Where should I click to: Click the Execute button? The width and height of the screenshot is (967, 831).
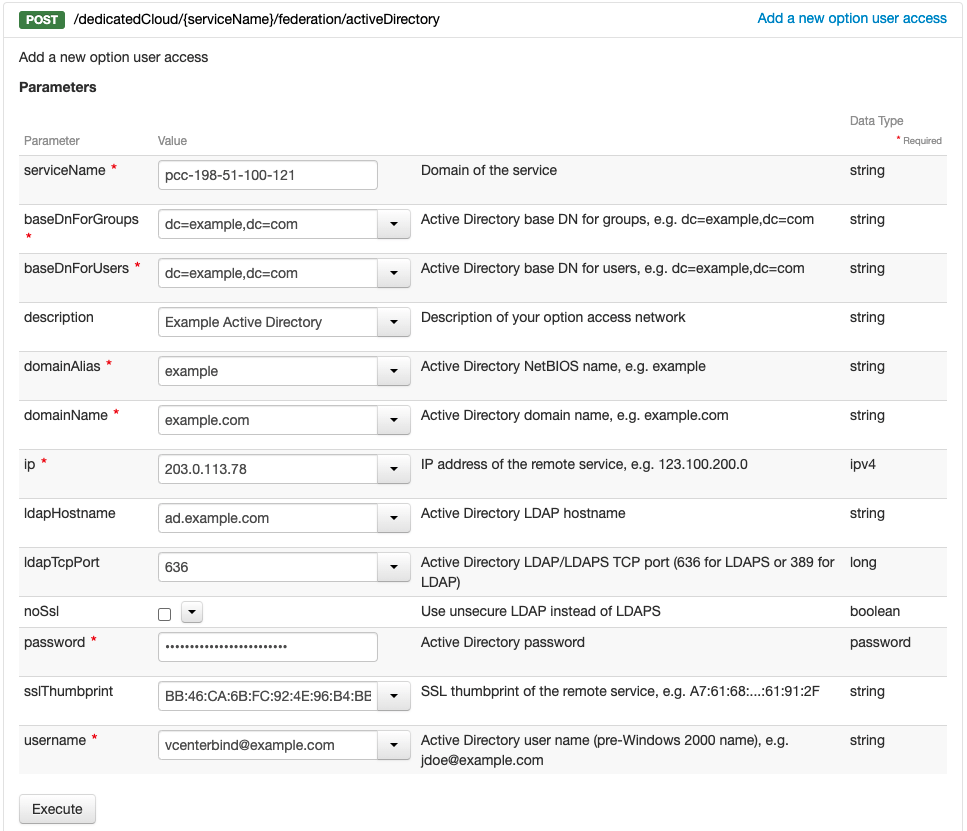(57, 809)
